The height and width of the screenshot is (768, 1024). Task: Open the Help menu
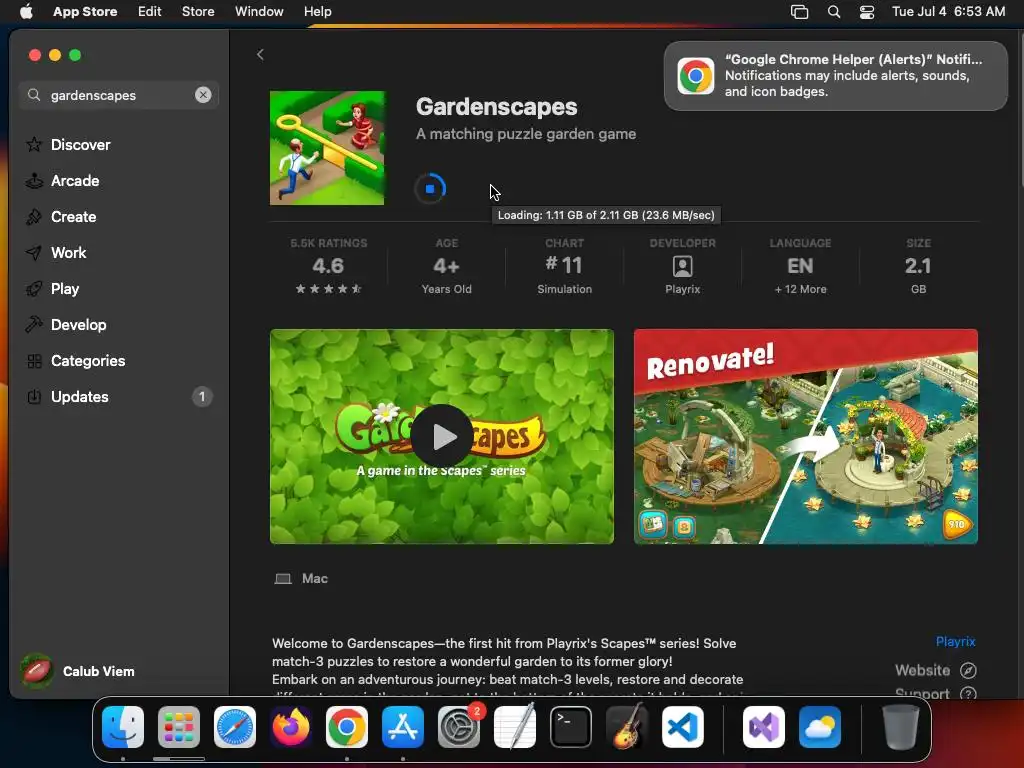317,11
